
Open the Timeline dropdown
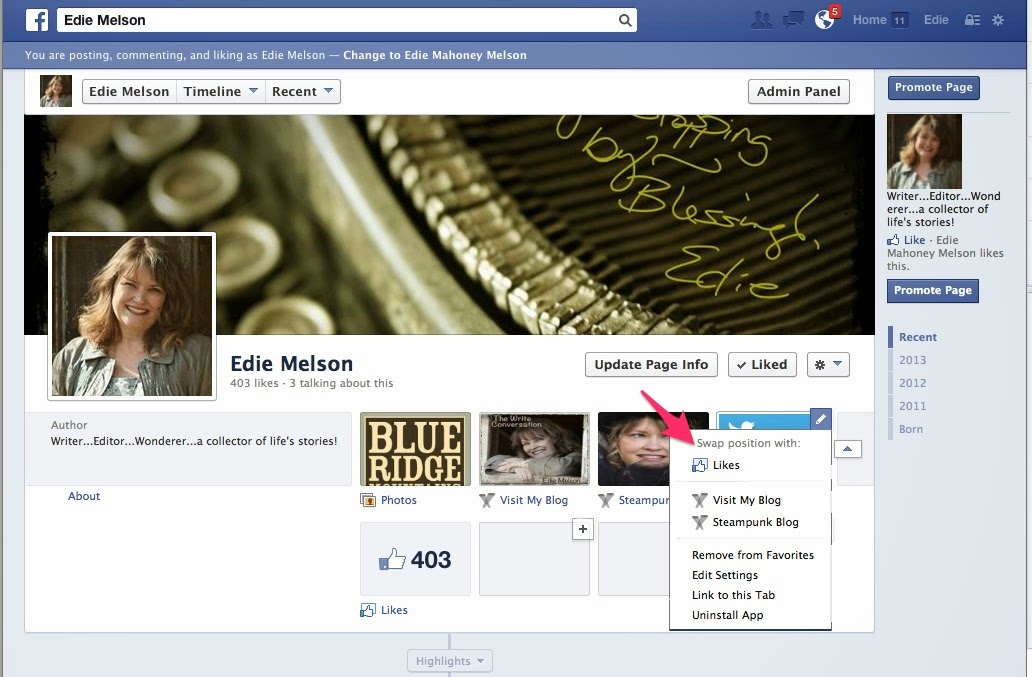pos(220,91)
